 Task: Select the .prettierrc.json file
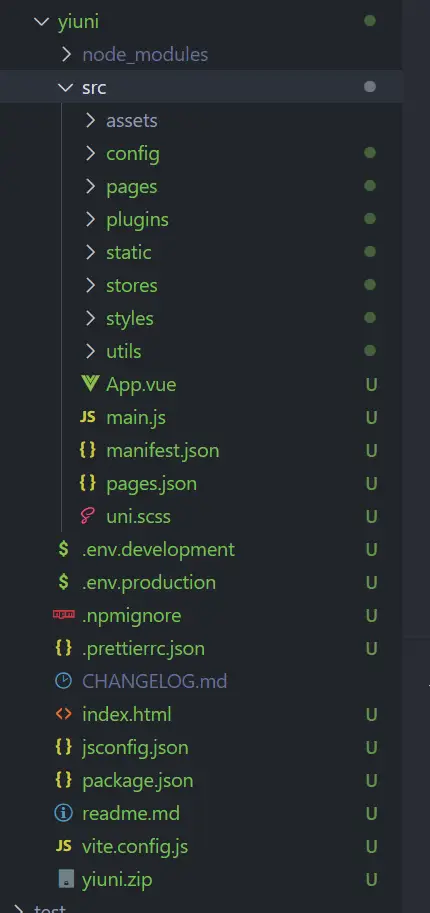point(143,649)
